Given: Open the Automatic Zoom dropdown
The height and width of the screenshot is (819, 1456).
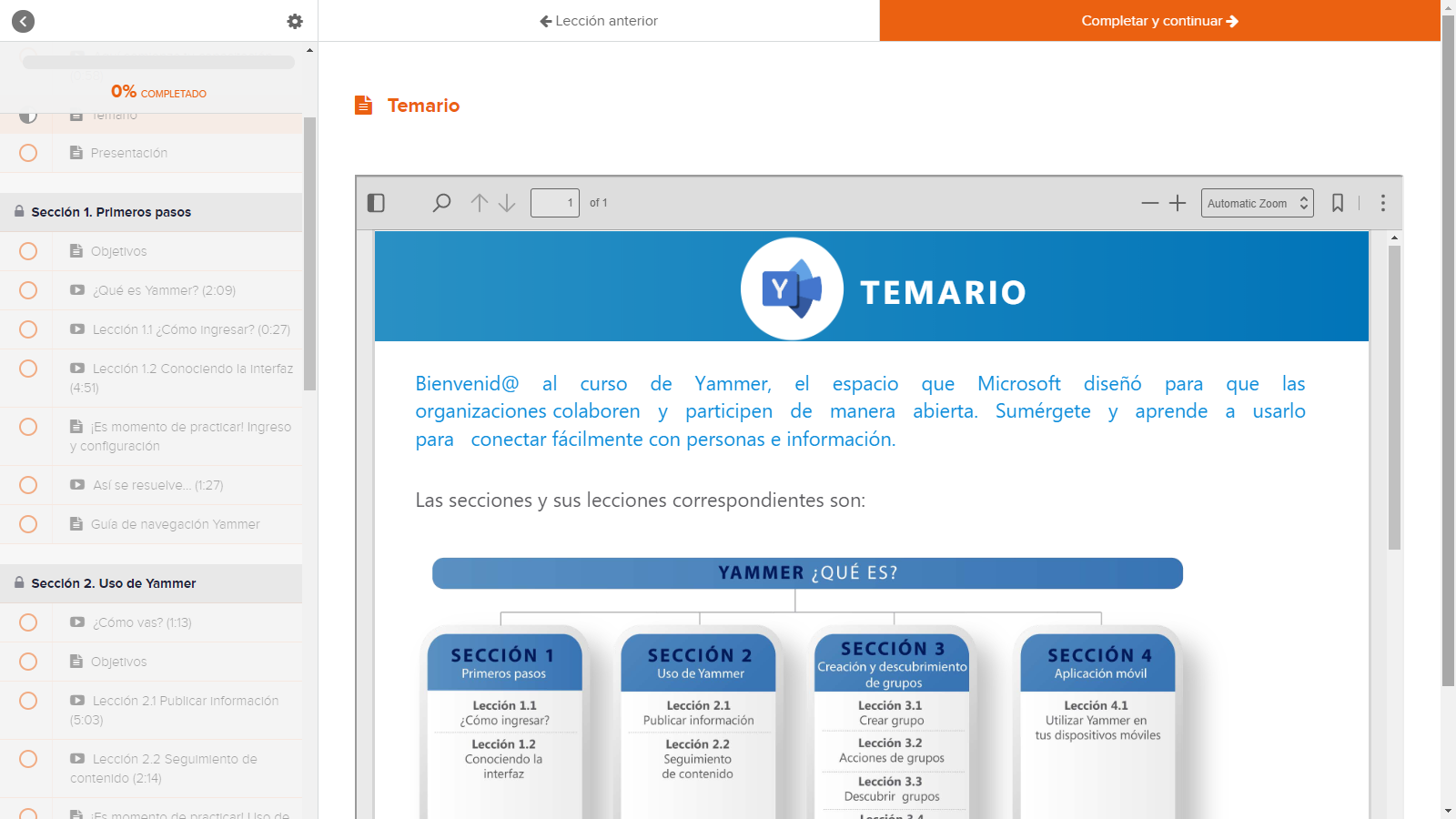Looking at the screenshot, I should 1257,203.
